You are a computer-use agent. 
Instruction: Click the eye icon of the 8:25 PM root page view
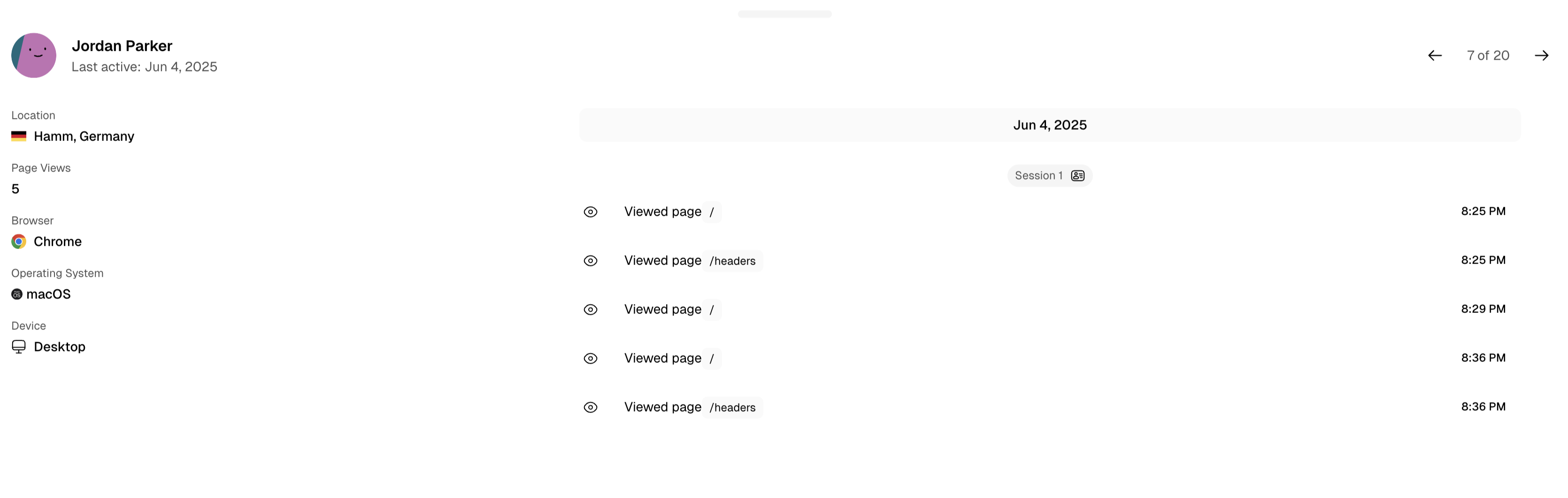590,212
